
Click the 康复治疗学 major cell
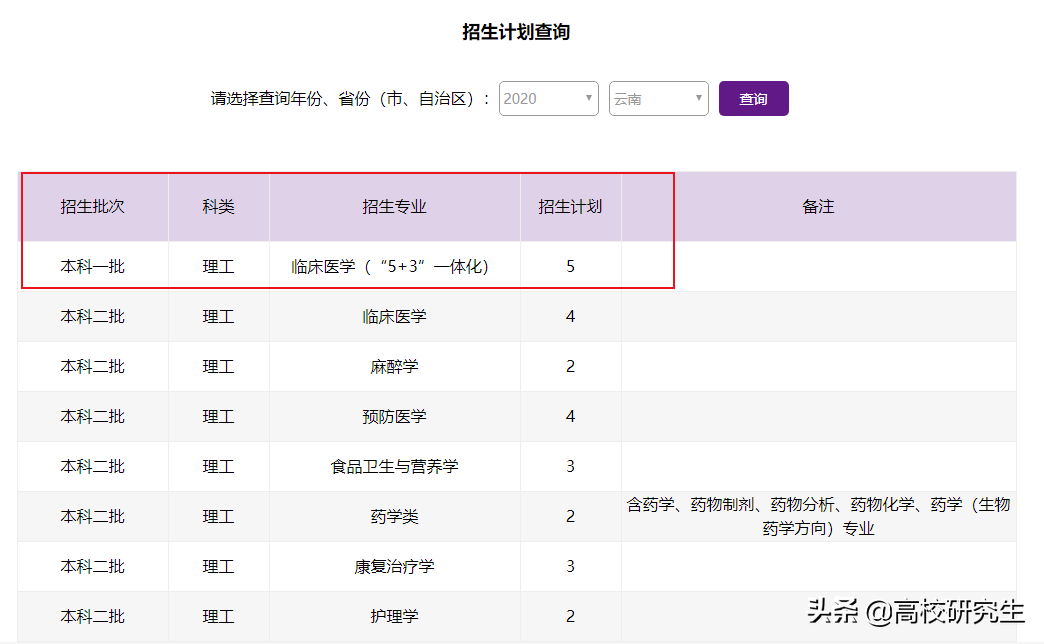click(x=394, y=567)
